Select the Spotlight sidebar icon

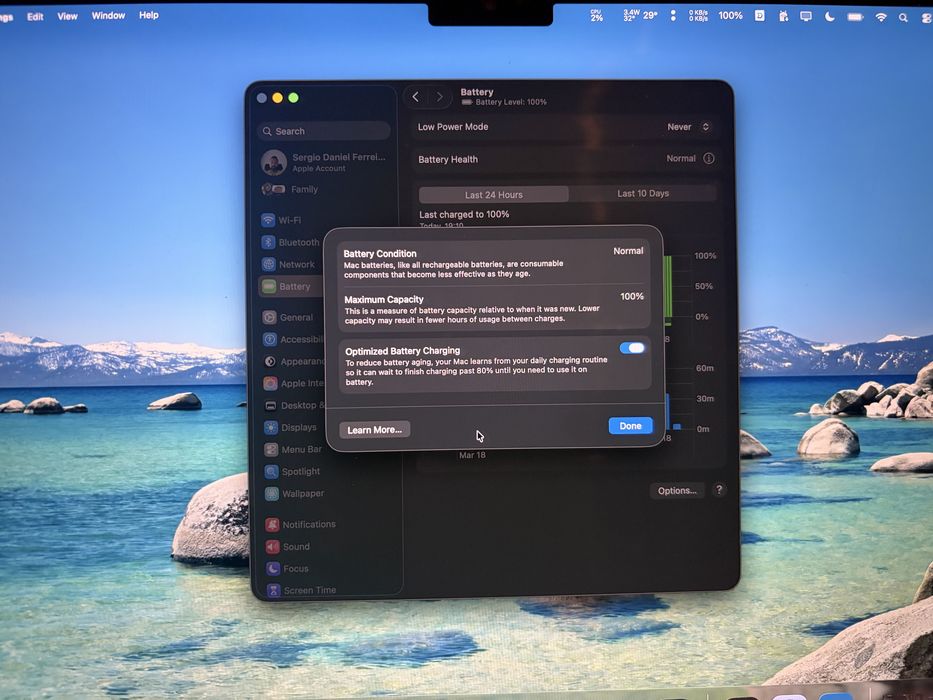pyautogui.click(x=271, y=471)
